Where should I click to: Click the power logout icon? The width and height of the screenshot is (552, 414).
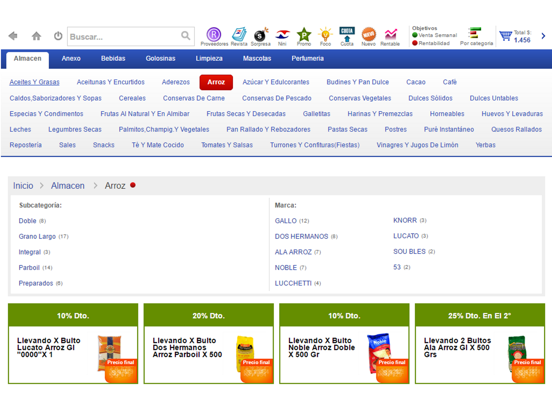pyautogui.click(x=58, y=36)
